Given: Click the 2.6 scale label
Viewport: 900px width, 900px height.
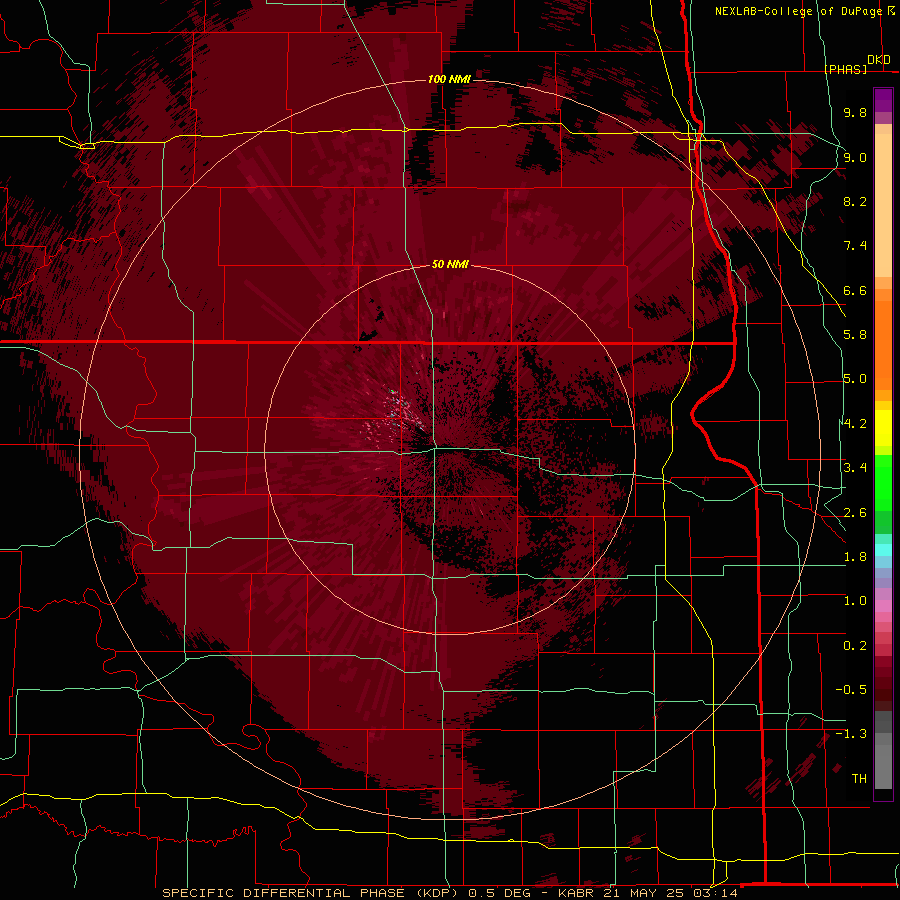Looking at the screenshot, I should tap(855, 512).
